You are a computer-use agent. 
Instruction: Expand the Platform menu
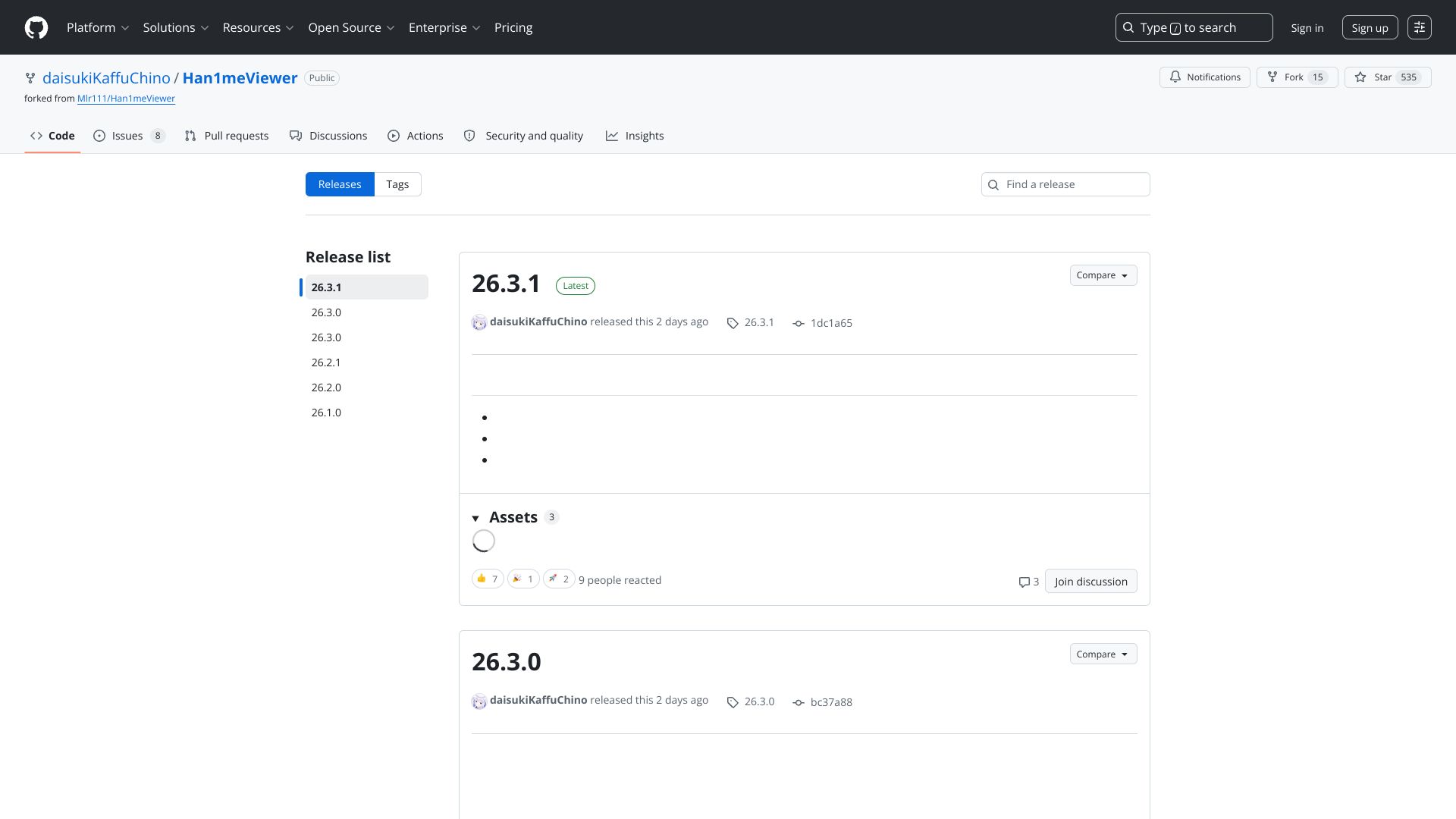coord(98,27)
